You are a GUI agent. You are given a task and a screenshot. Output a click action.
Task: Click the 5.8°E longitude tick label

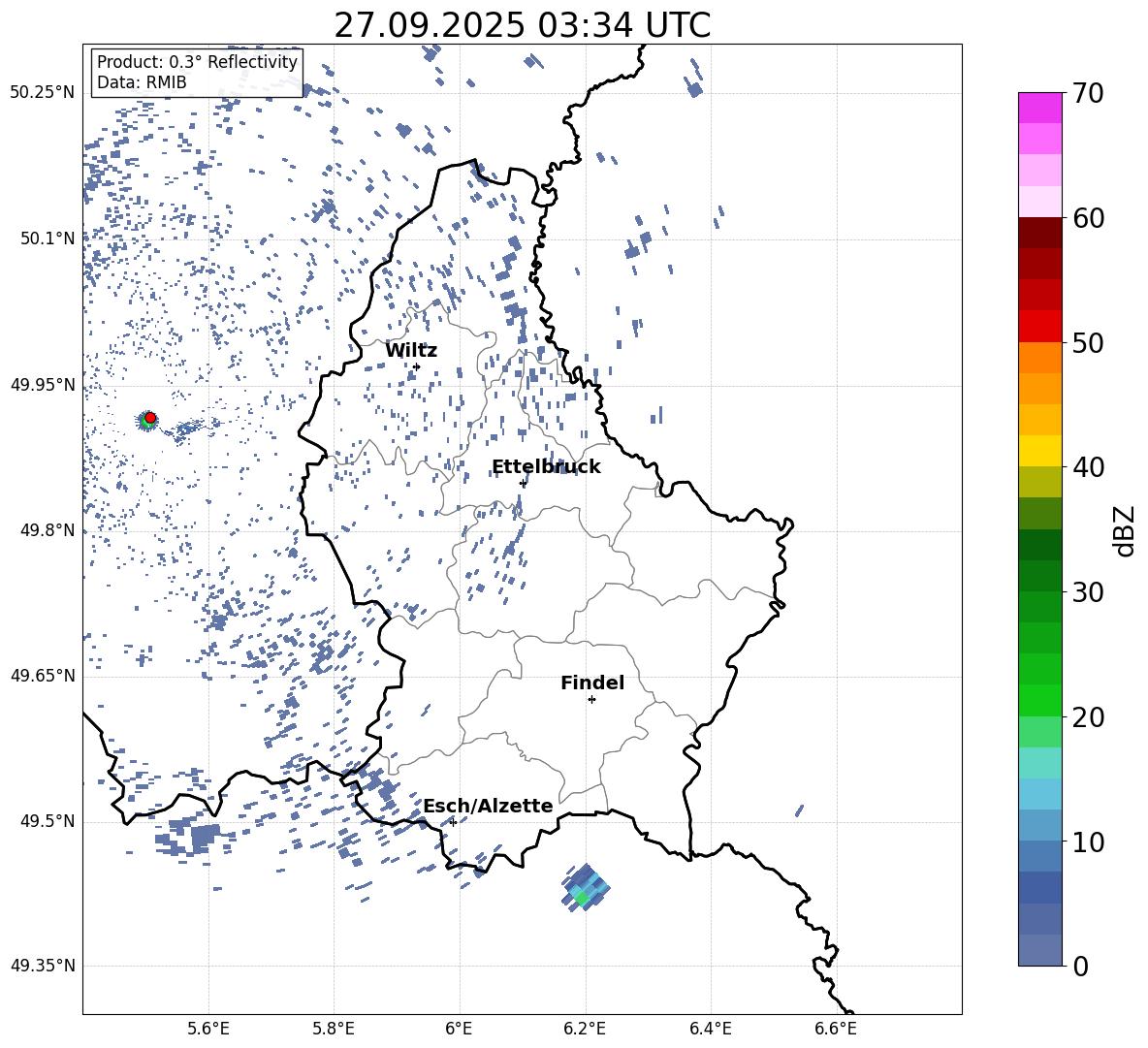point(334,1029)
